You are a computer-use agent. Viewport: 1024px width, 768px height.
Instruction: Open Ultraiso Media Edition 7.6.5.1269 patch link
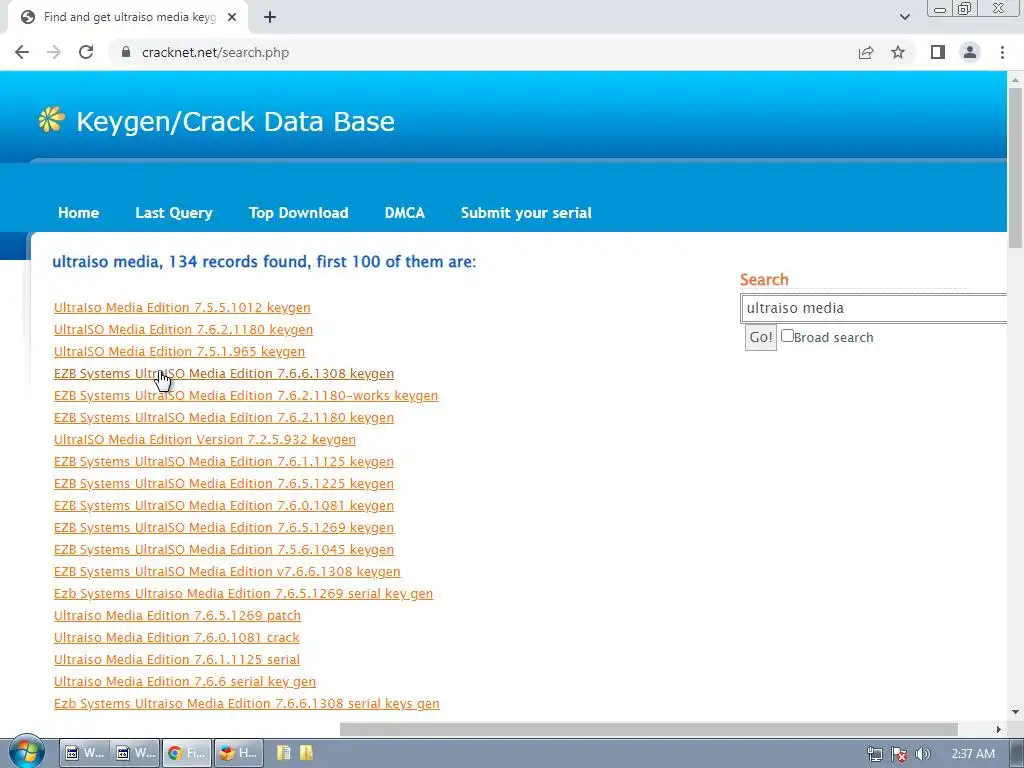pos(178,616)
